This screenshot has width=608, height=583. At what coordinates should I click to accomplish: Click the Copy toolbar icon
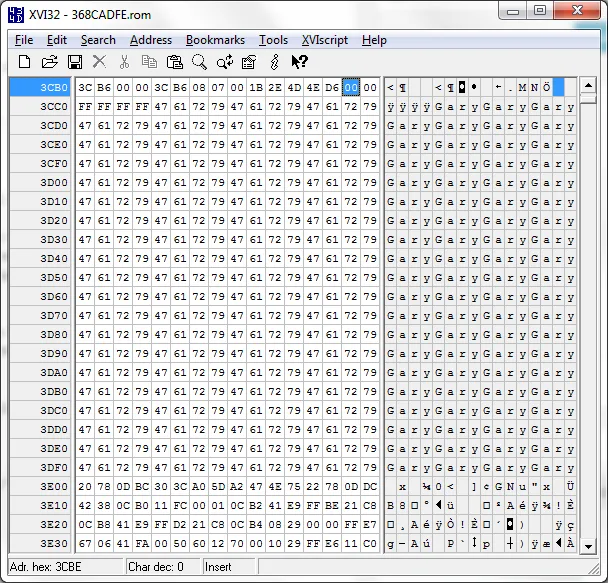tap(149, 62)
